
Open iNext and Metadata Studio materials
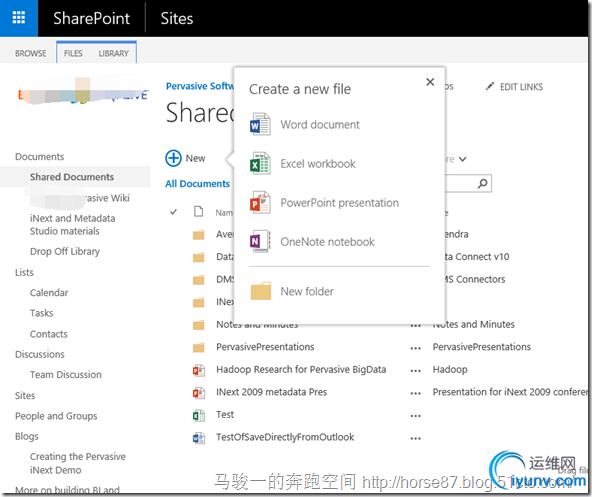point(72,225)
